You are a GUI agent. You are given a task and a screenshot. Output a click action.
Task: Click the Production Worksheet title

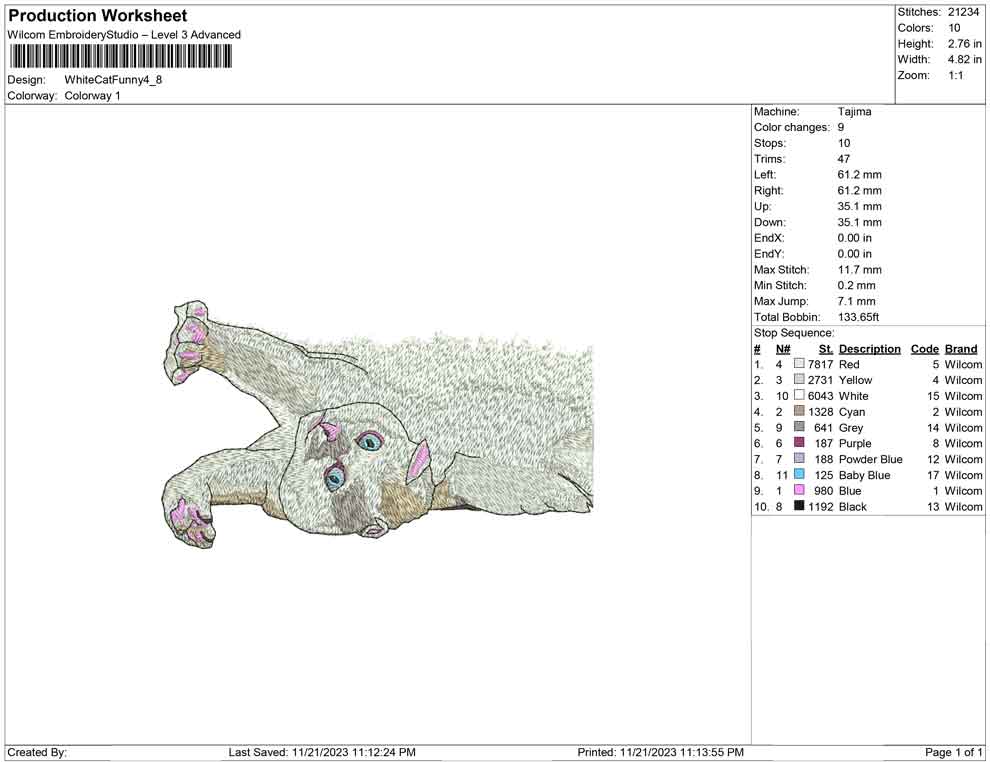click(97, 16)
